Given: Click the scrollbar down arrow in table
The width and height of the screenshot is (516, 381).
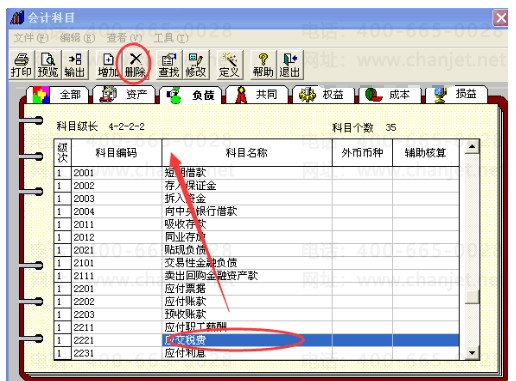Looking at the screenshot, I should pyautogui.click(x=472, y=353).
